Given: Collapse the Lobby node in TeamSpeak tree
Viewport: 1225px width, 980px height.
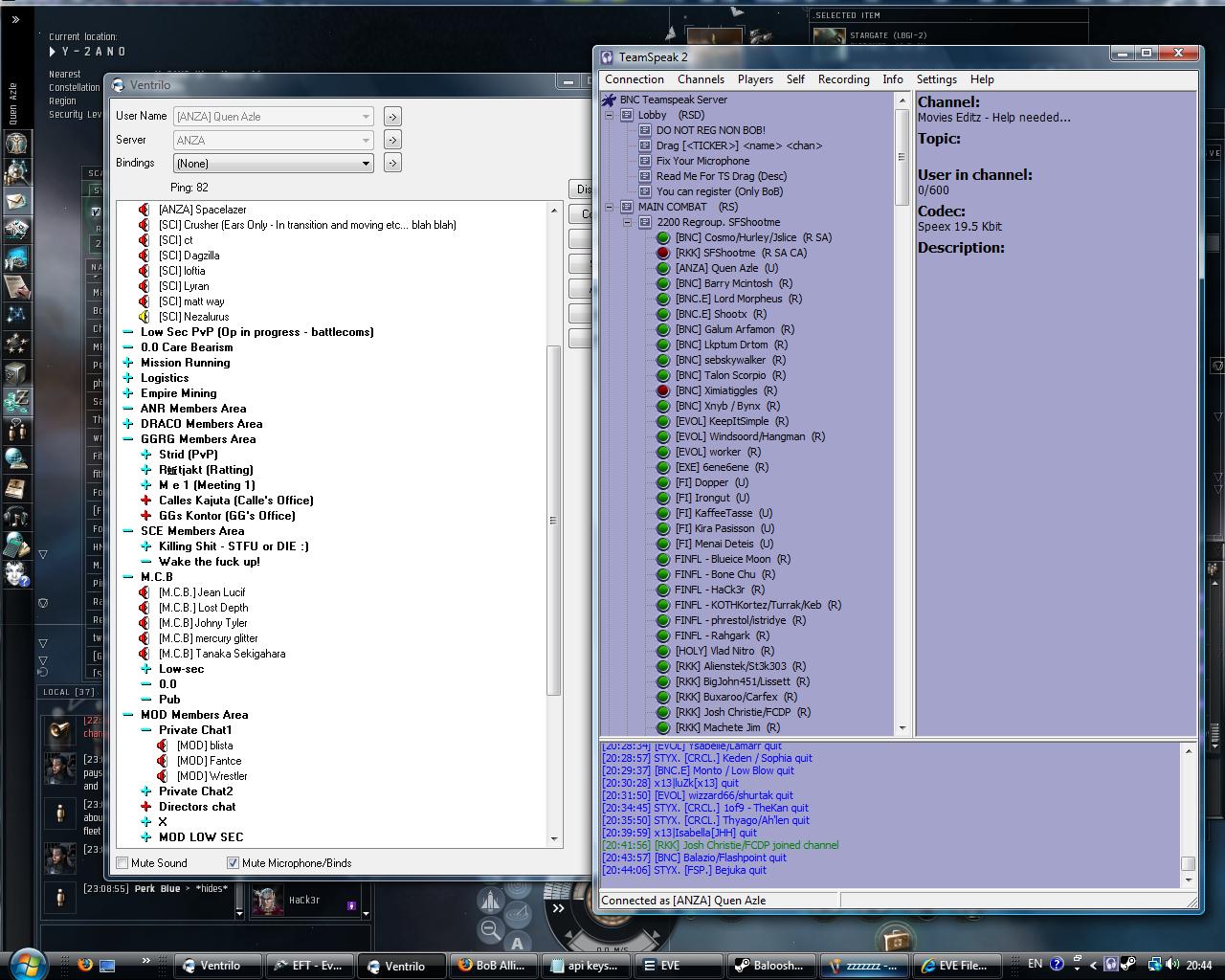Looking at the screenshot, I should 609,115.
